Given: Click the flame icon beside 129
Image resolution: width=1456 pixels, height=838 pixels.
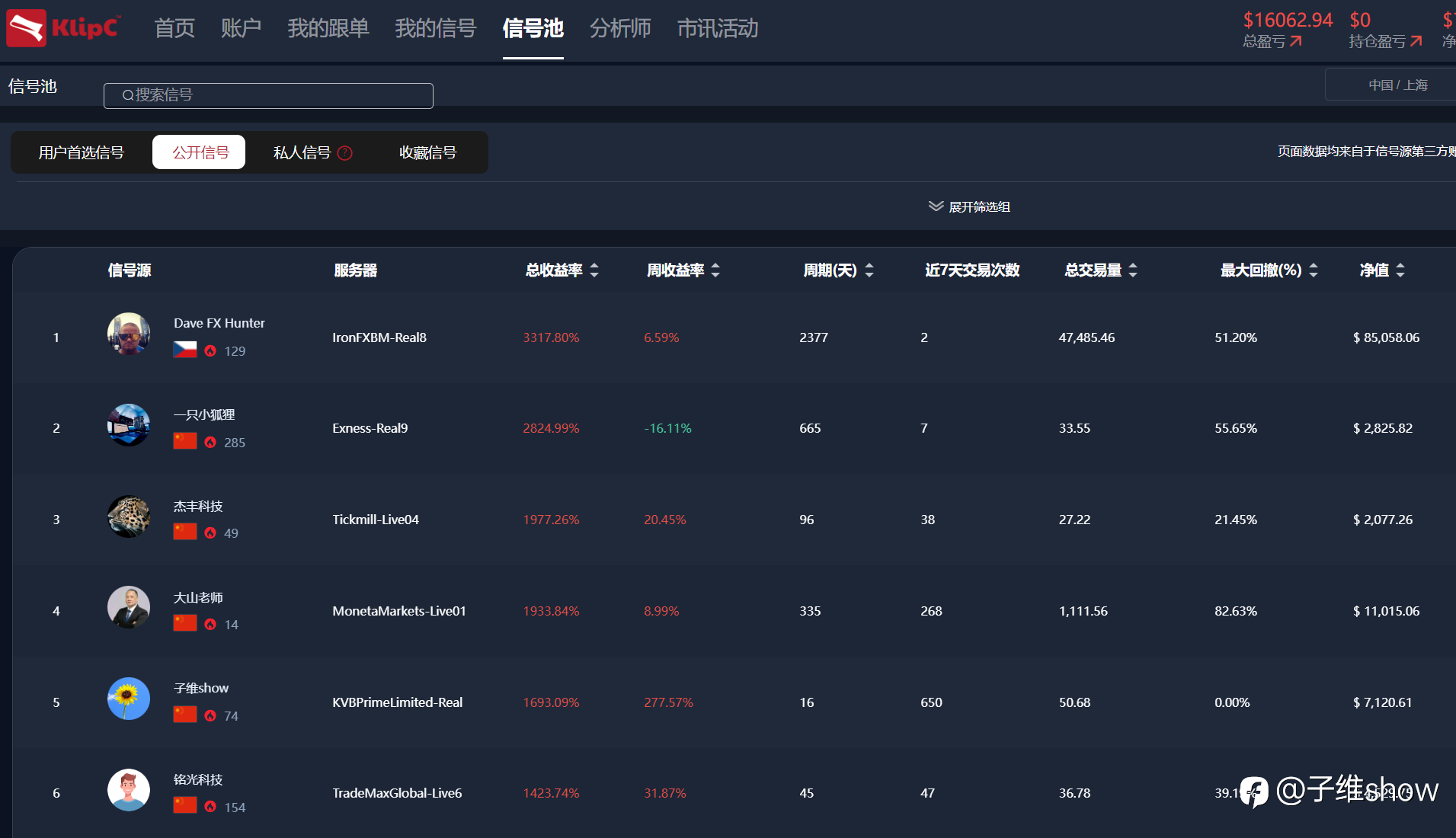Looking at the screenshot, I should coord(210,351).
